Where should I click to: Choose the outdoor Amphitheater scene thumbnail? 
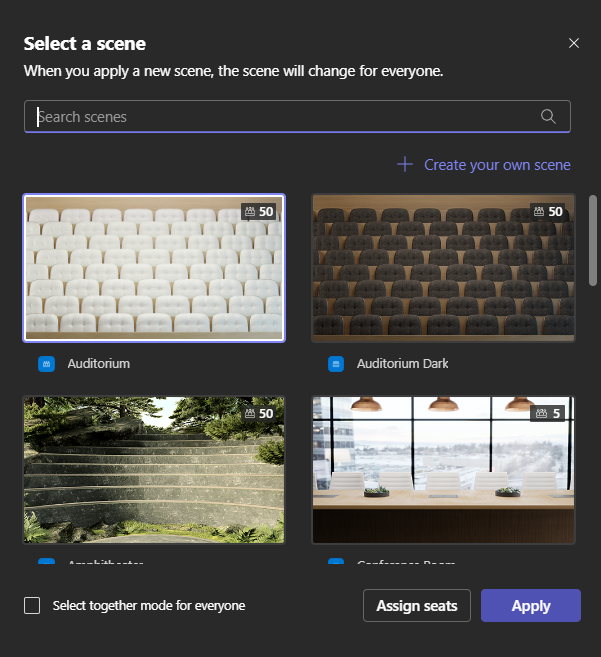coord(154,470)
